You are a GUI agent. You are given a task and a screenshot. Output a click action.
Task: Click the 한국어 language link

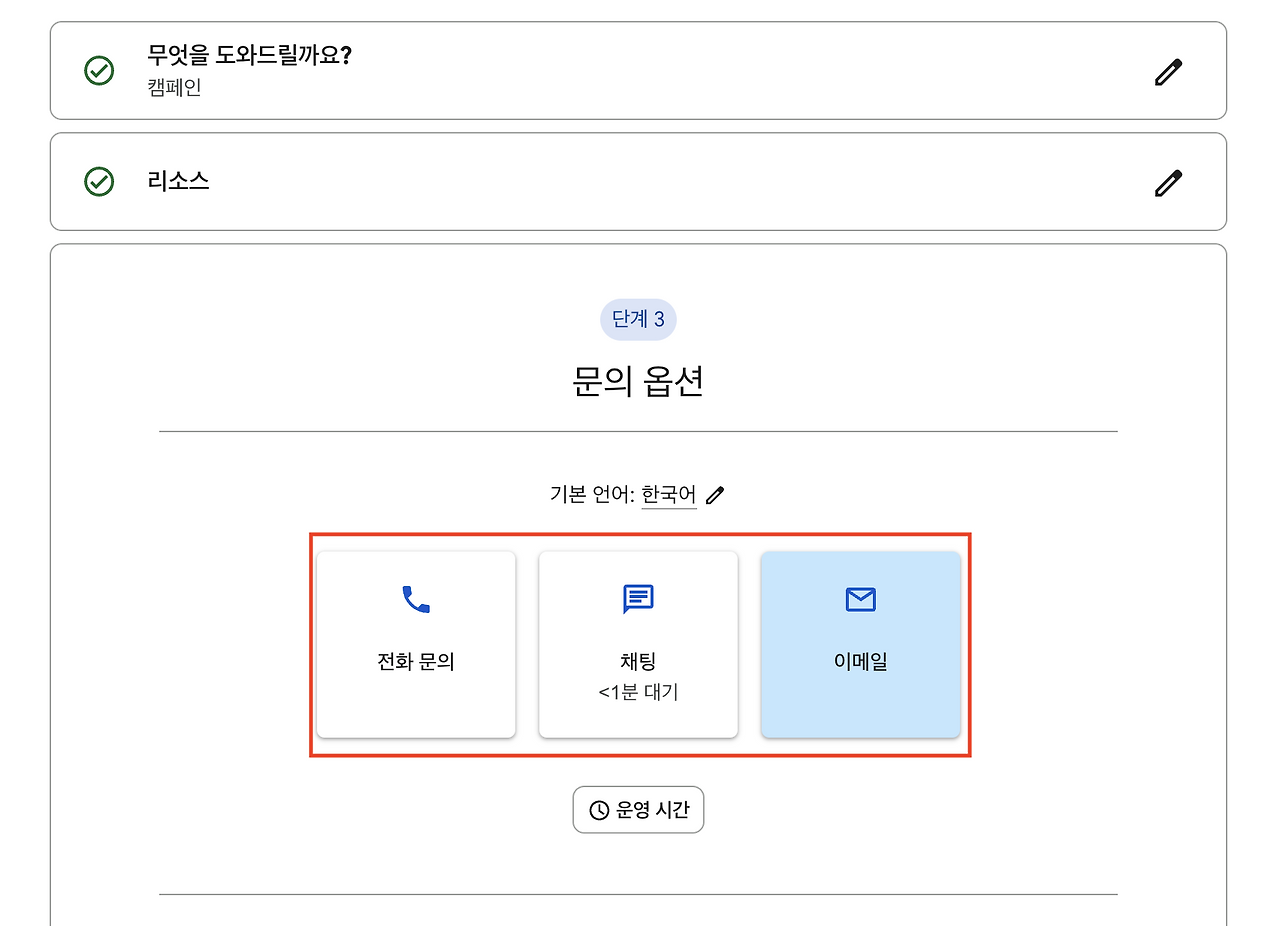coord(668,494)
